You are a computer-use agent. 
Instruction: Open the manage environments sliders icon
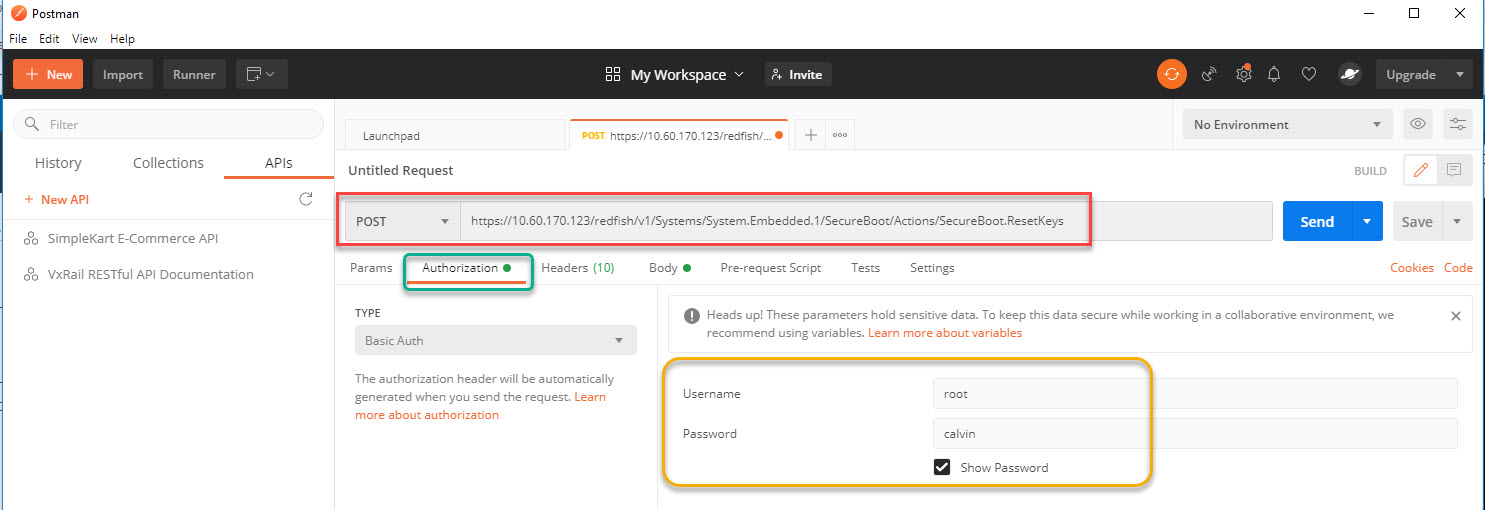point(1458,124)
